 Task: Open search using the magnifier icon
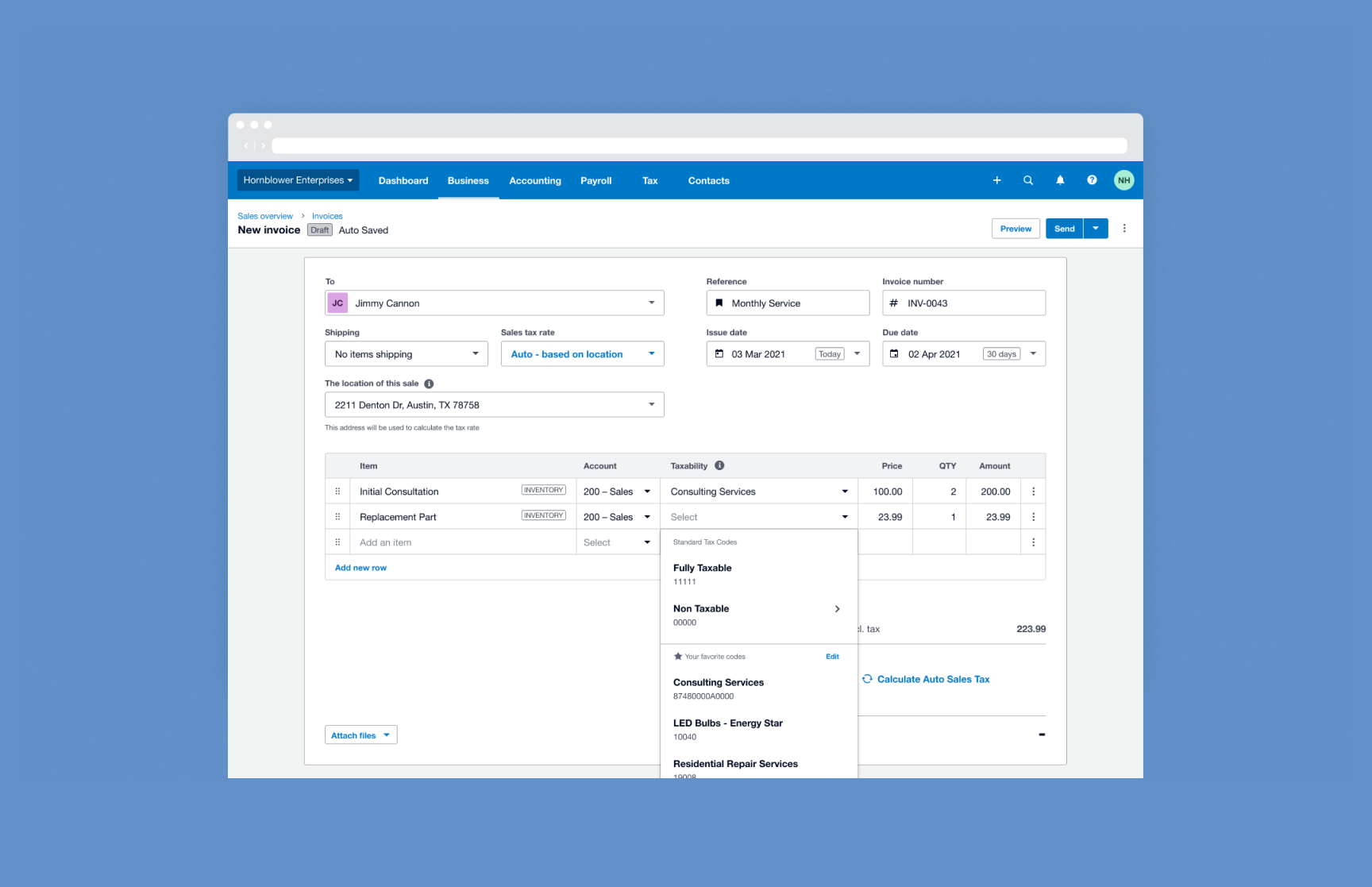click(x=1028, y=180)
